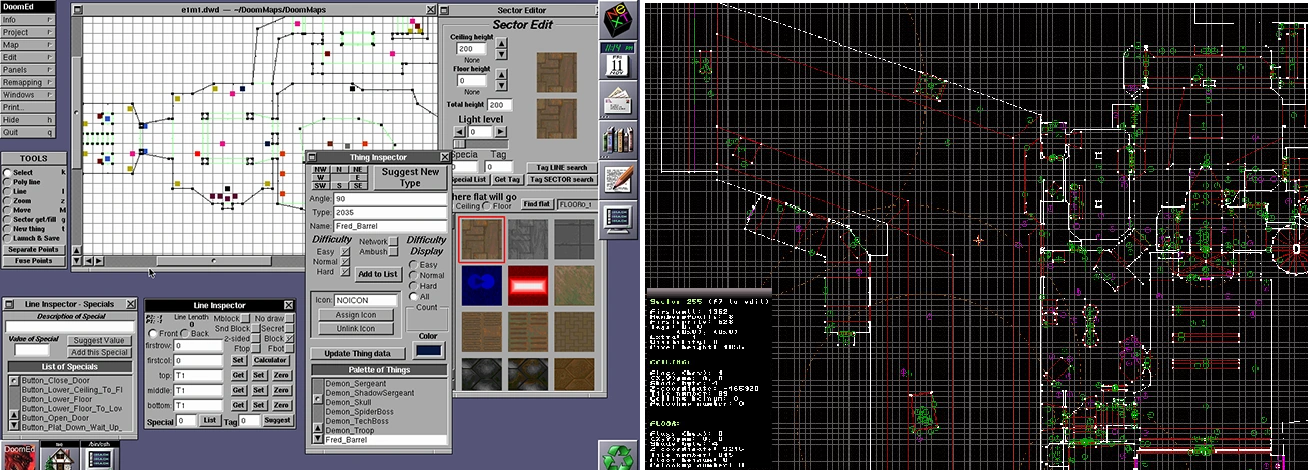Click Find flat button
Image resolution: width=1308 pixels, height=470 pixels.
(537, 203)
